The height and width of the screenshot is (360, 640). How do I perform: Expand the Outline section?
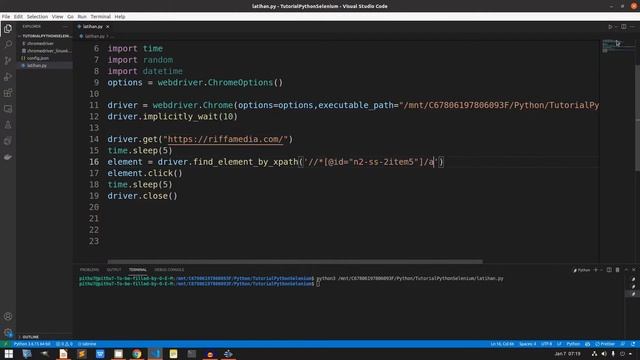pyautogui.click(x=30, y=337)
